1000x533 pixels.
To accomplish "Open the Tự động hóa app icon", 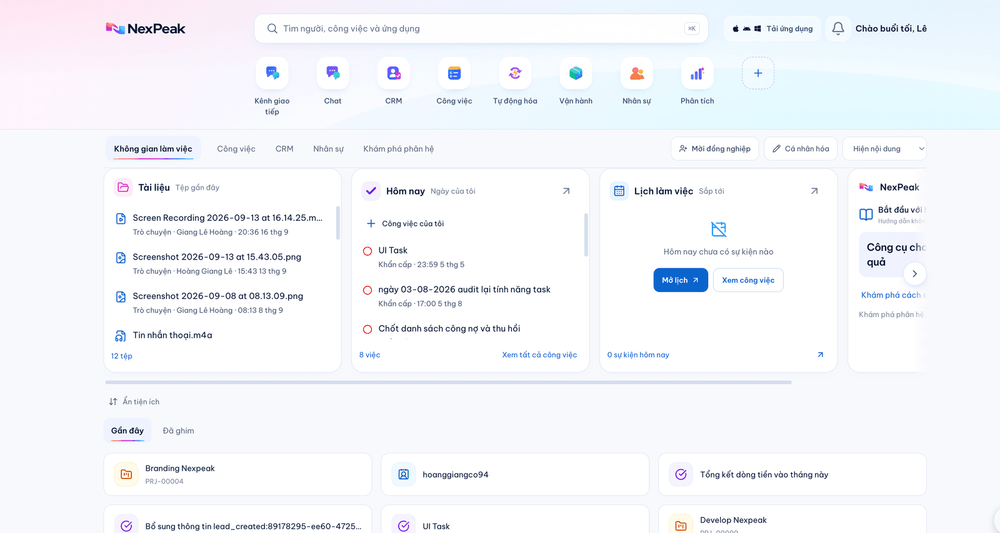I will pos(515,73).
